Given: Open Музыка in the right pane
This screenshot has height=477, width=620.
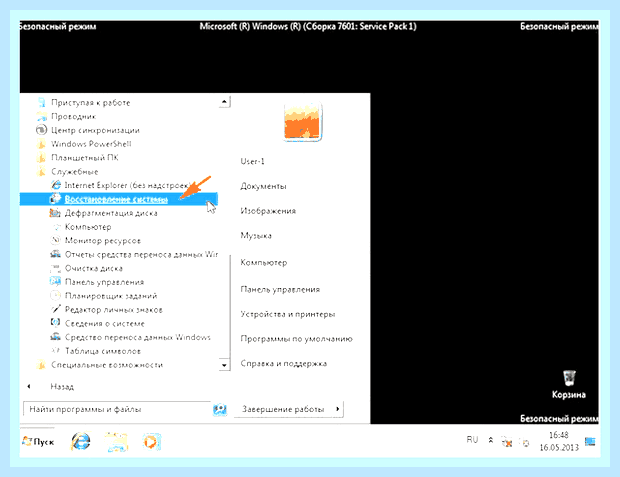Looking at the screenshot, I should click(256, 235).
